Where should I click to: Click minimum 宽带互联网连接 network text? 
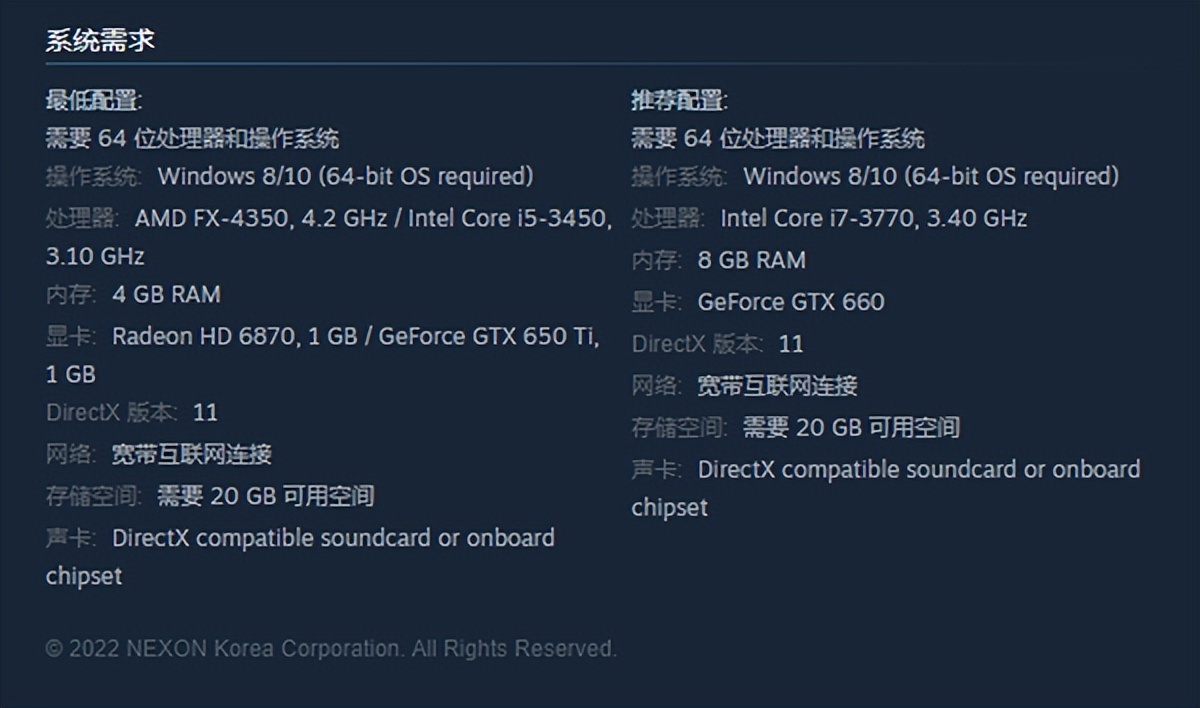(x=191, y=455)
